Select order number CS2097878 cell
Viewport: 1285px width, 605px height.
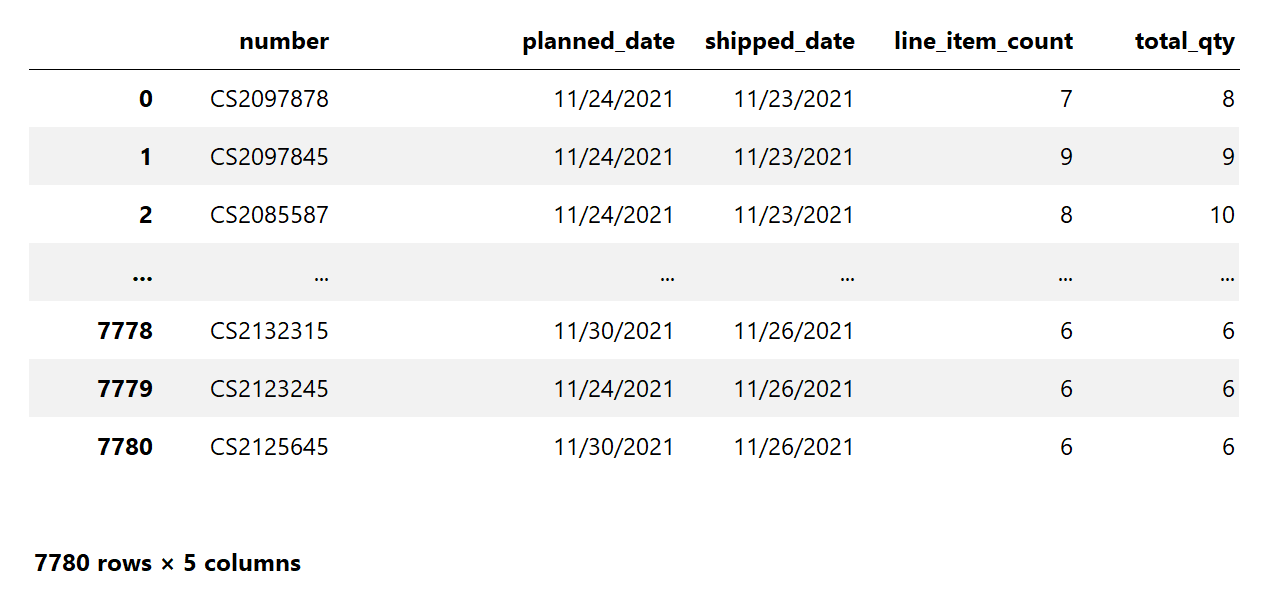point(269,99)
